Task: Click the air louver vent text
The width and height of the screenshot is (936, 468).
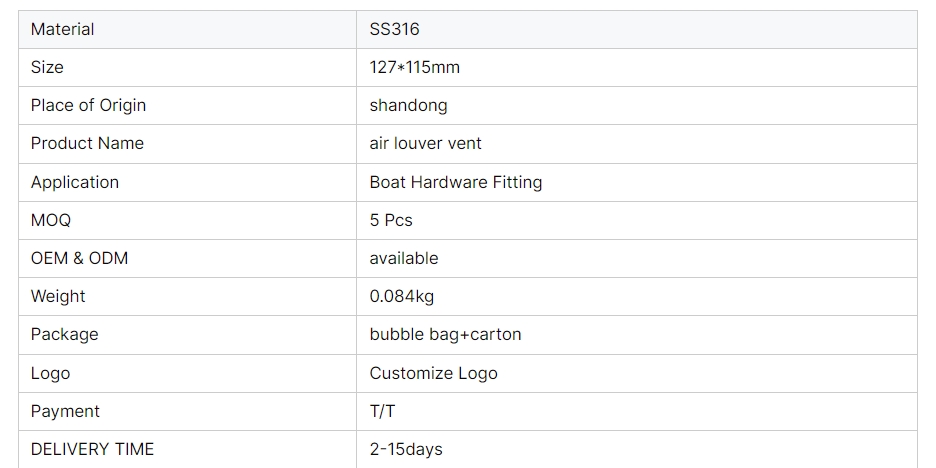Action: 425,143
